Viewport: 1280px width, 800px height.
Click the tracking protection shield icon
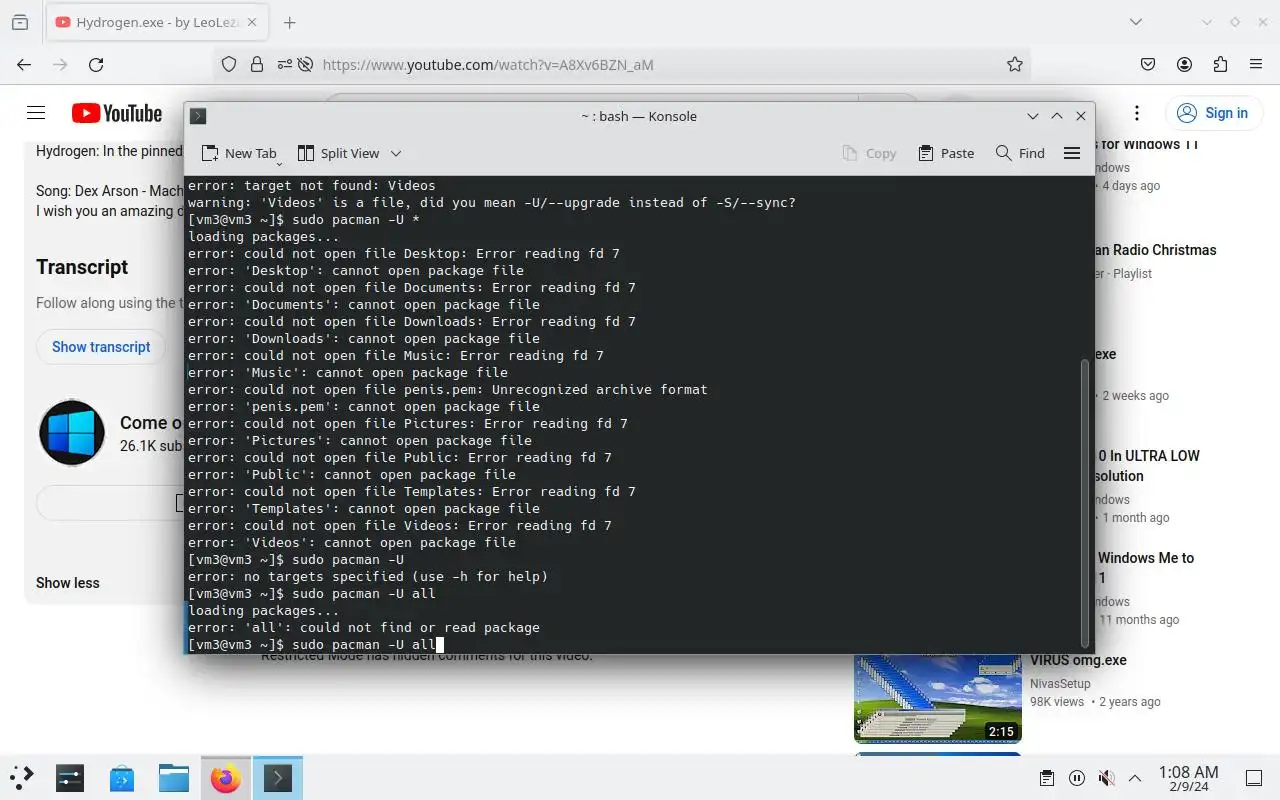(x=229, y=64)
